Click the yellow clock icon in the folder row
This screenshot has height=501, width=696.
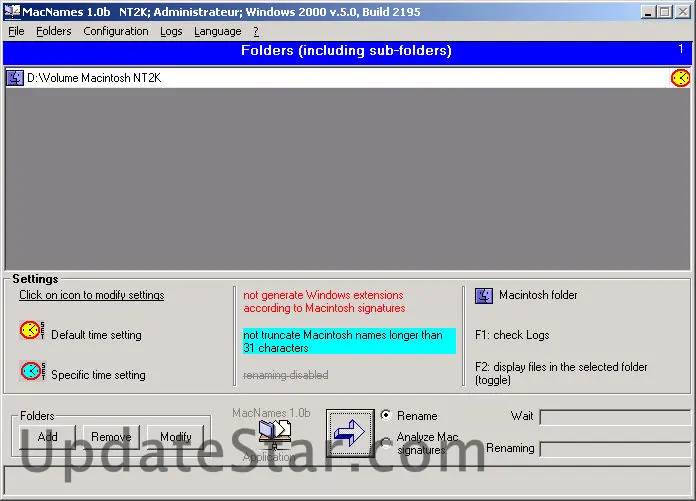click(680, 78)
